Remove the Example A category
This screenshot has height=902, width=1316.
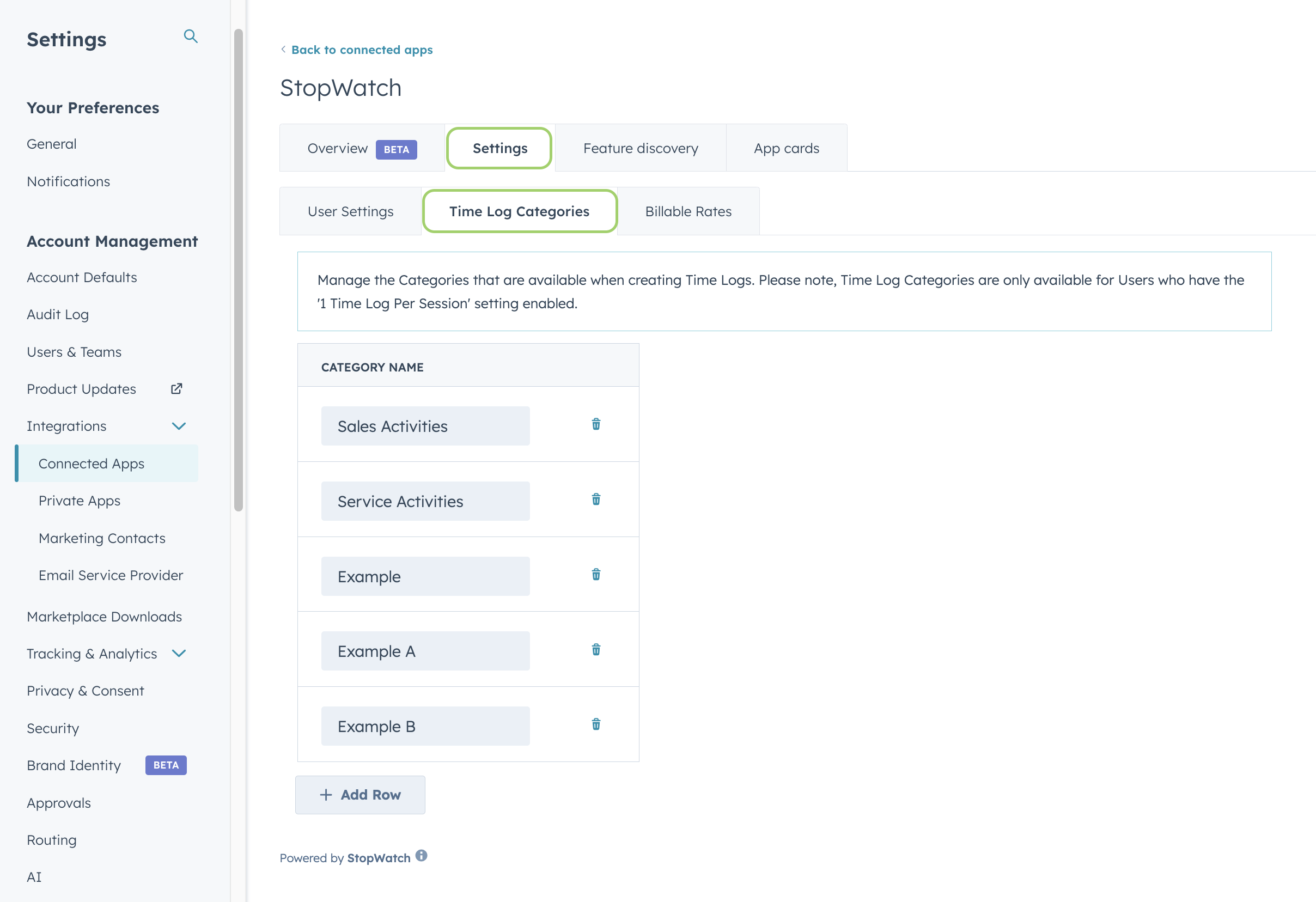596,649
